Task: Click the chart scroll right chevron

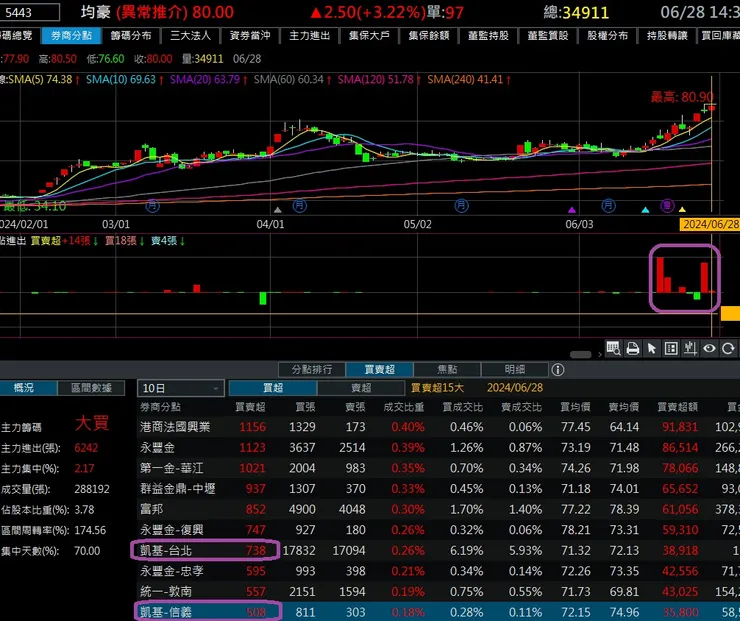Action: pyautogui.click(x=600, y=354)
